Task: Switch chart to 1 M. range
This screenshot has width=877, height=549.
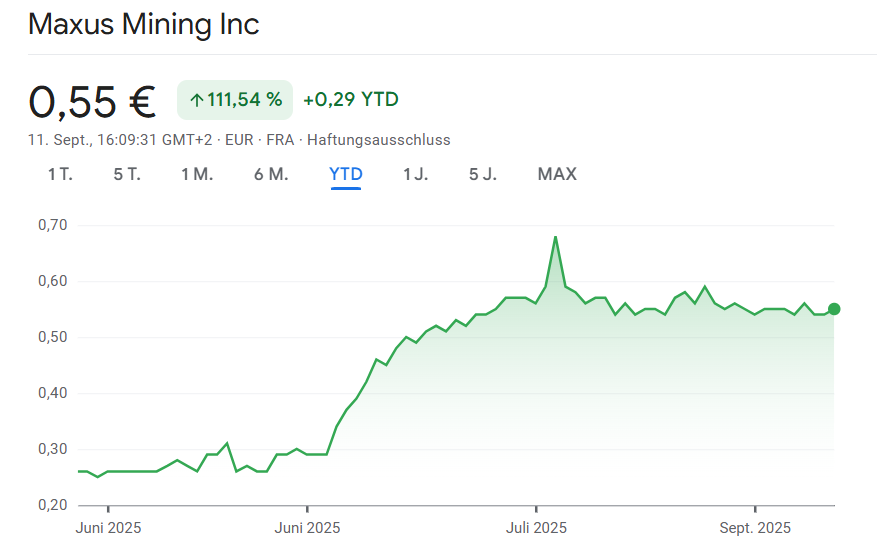Action: tap(197, 174)
